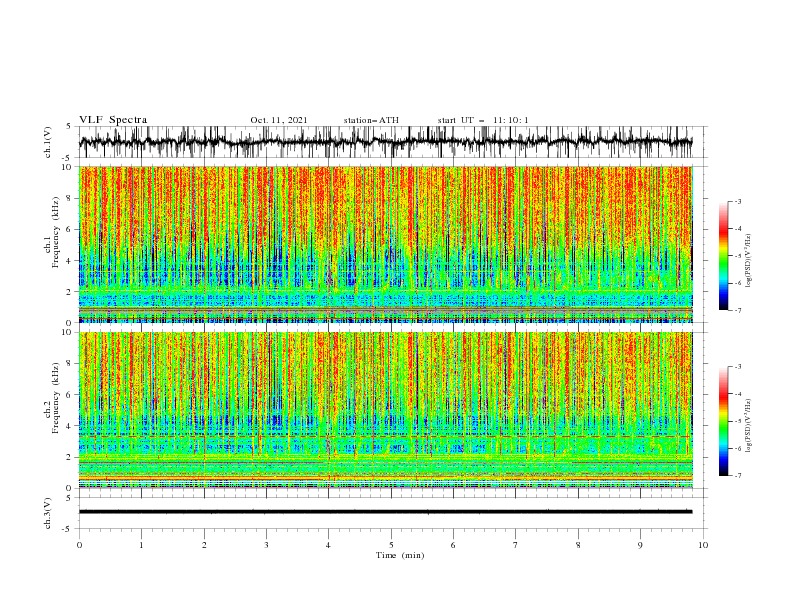Click inside the ch.1 frequency spectrogram
Viewport: 792px width, 612px height.
[x=386, y=244]
